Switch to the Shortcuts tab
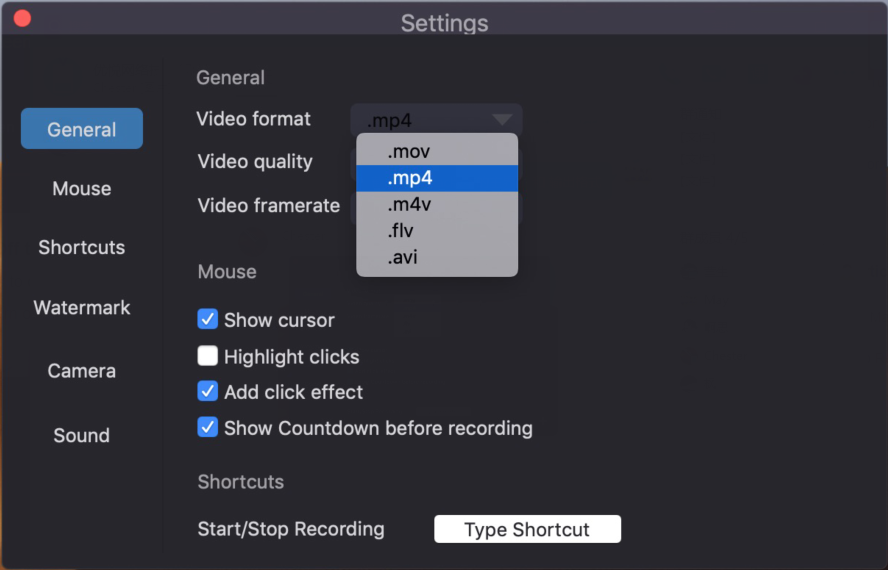This screenshot has width=888, height=570. [82, 247]
